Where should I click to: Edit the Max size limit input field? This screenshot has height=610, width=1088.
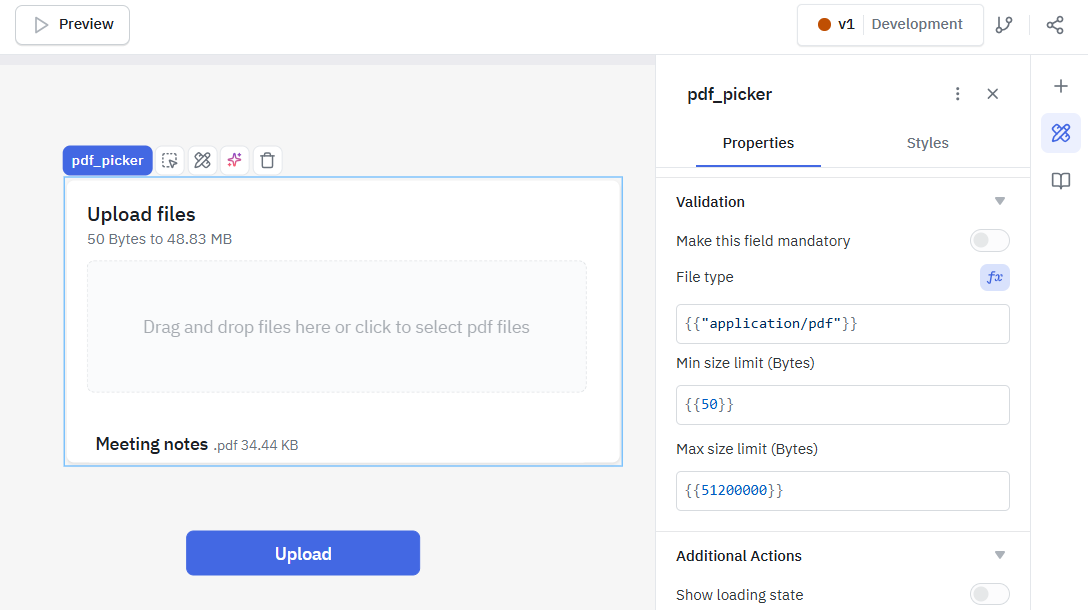pos(842,490)
